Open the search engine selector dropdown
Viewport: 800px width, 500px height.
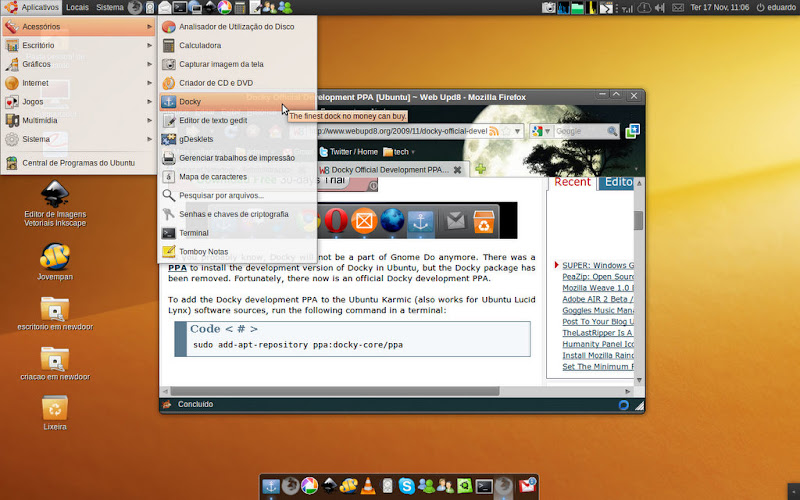coord(541,131)
